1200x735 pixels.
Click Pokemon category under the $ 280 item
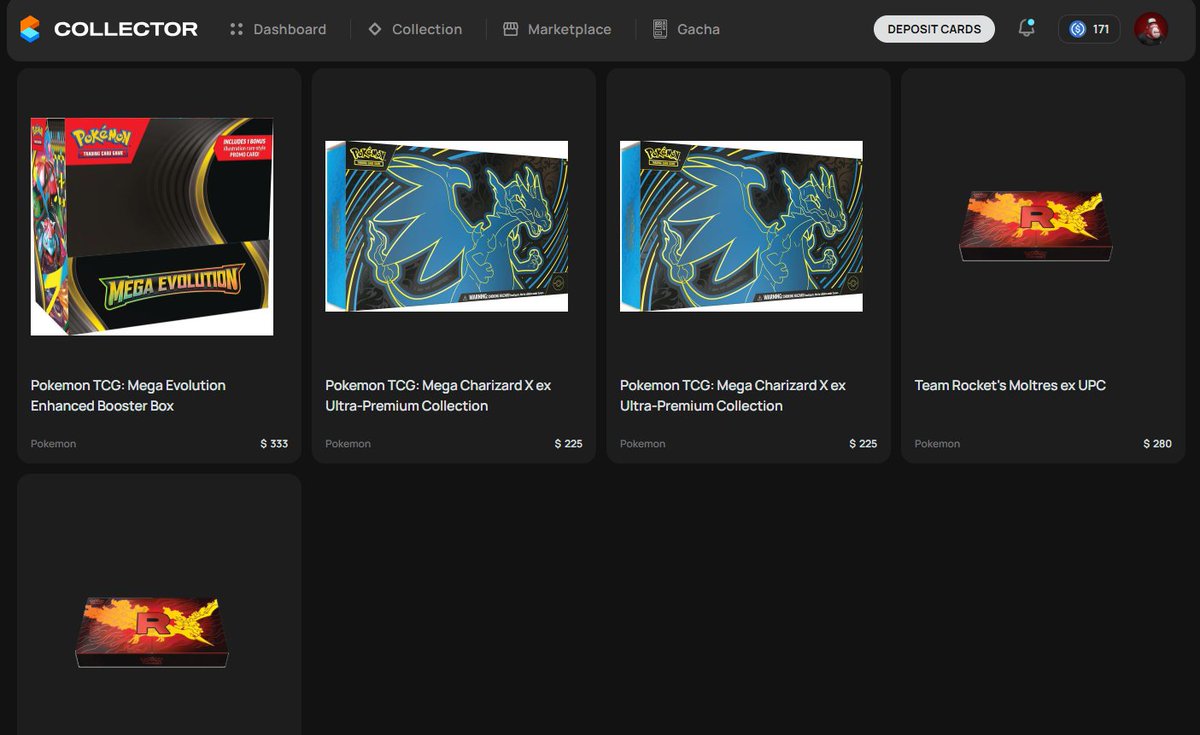click(x=937, y=443)
